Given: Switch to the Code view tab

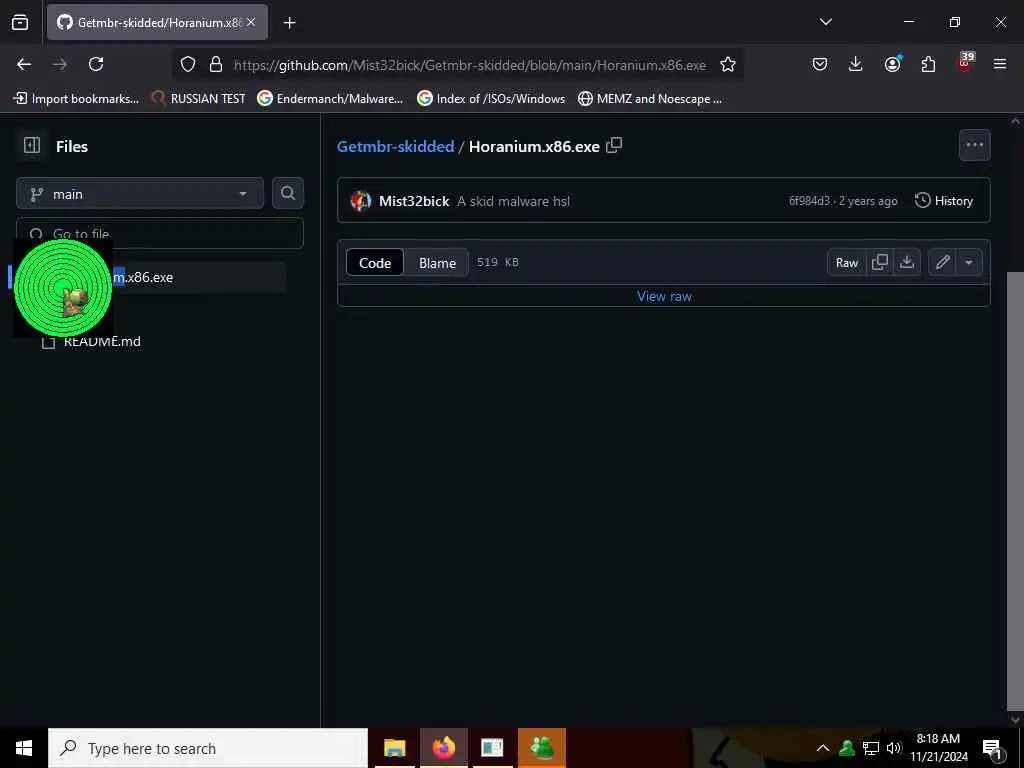Looking at the screenshot, I should pyautogui.click(x=375, y=263).
